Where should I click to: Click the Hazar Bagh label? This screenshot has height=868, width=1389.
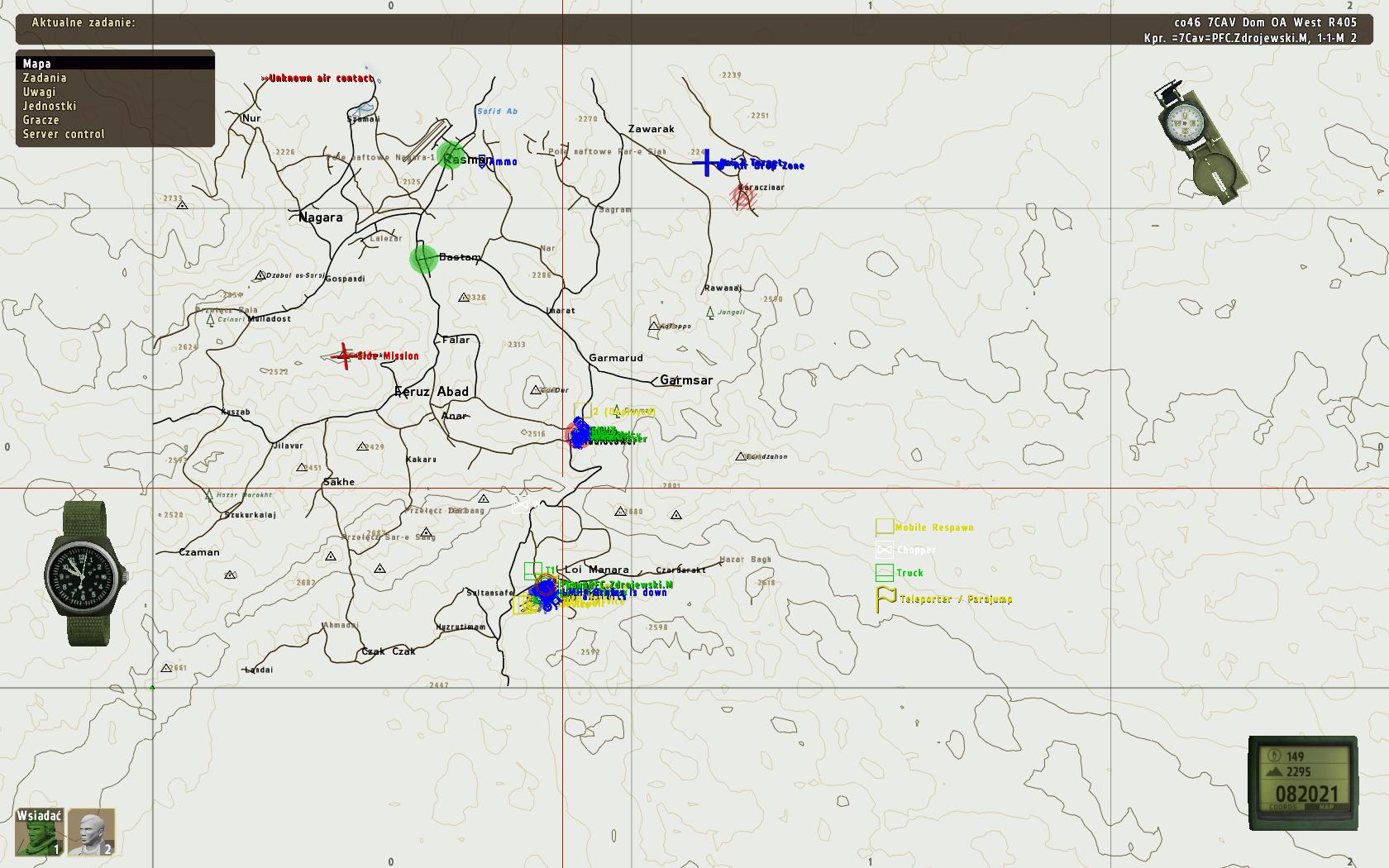(745, 560)
